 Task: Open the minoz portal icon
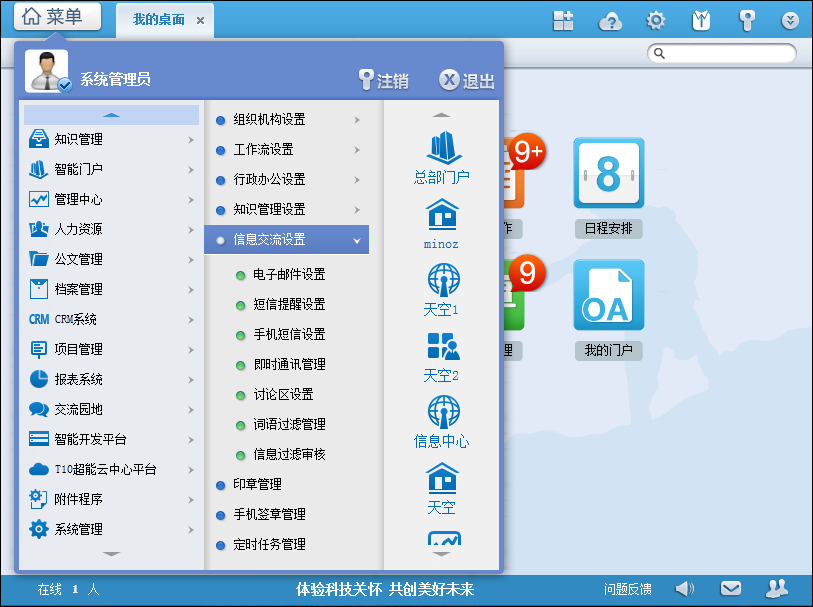click(442, 214)
